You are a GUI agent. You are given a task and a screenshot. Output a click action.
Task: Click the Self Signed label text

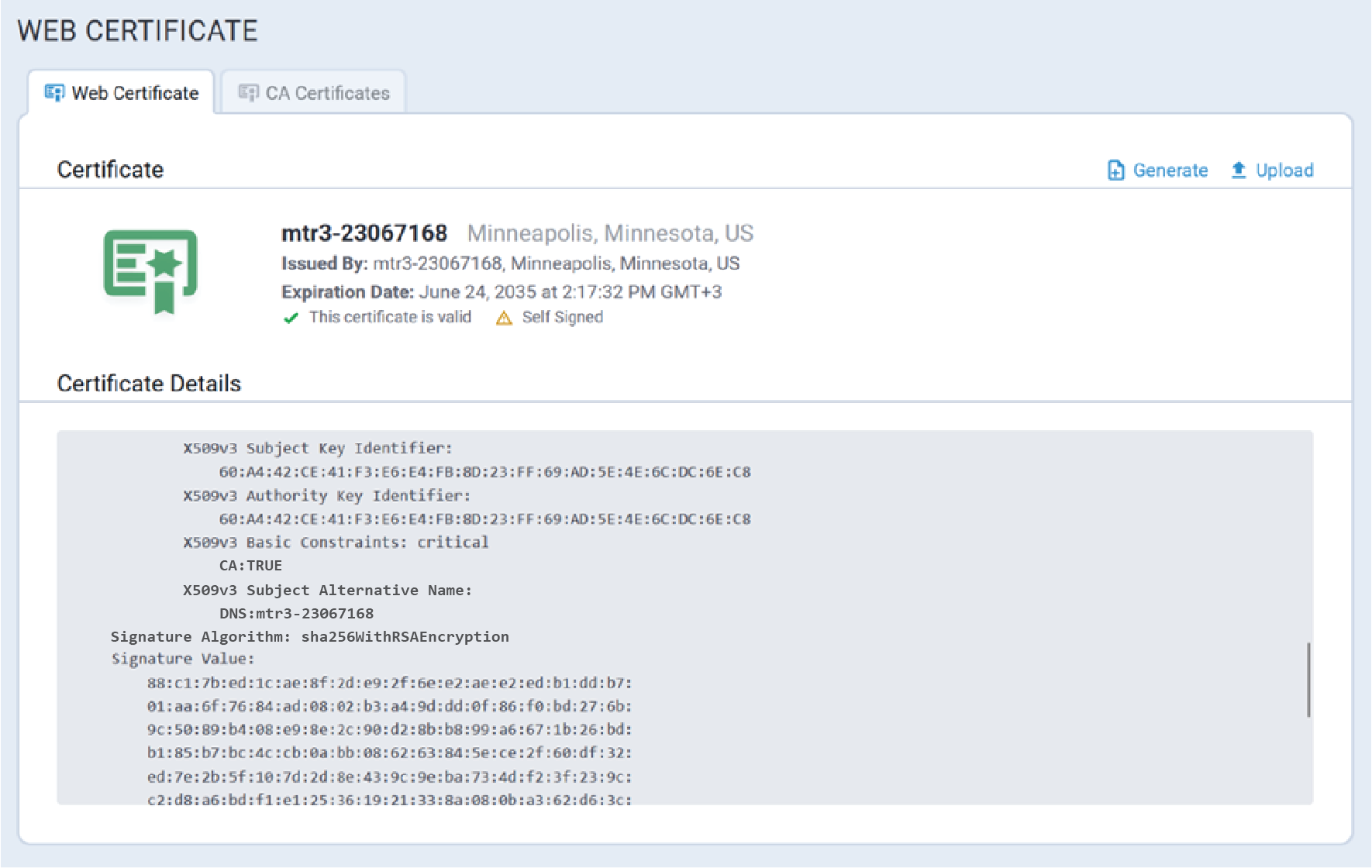562,317
